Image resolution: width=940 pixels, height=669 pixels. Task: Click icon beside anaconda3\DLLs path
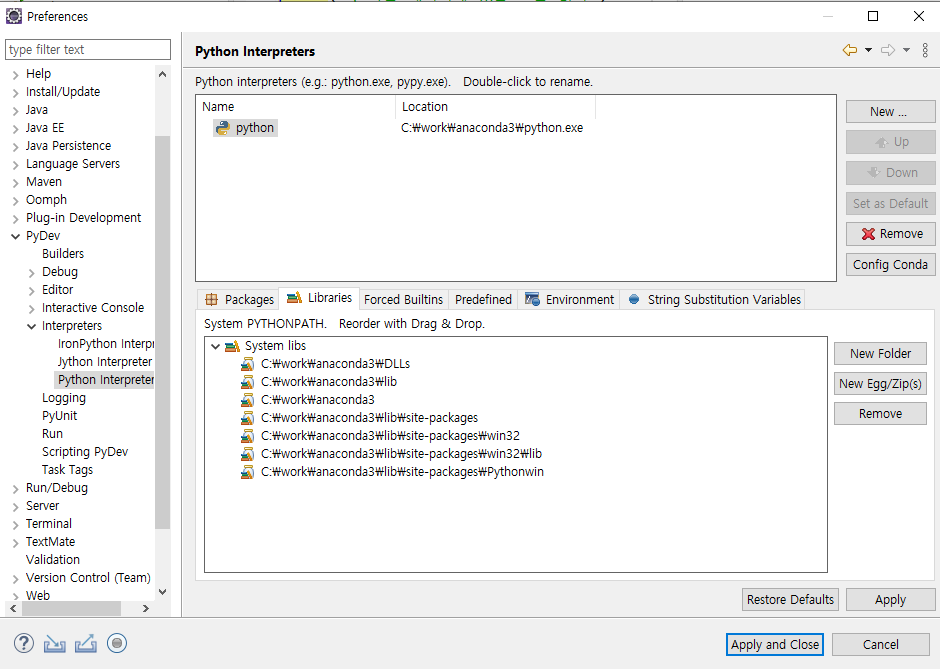coord(247,364)
